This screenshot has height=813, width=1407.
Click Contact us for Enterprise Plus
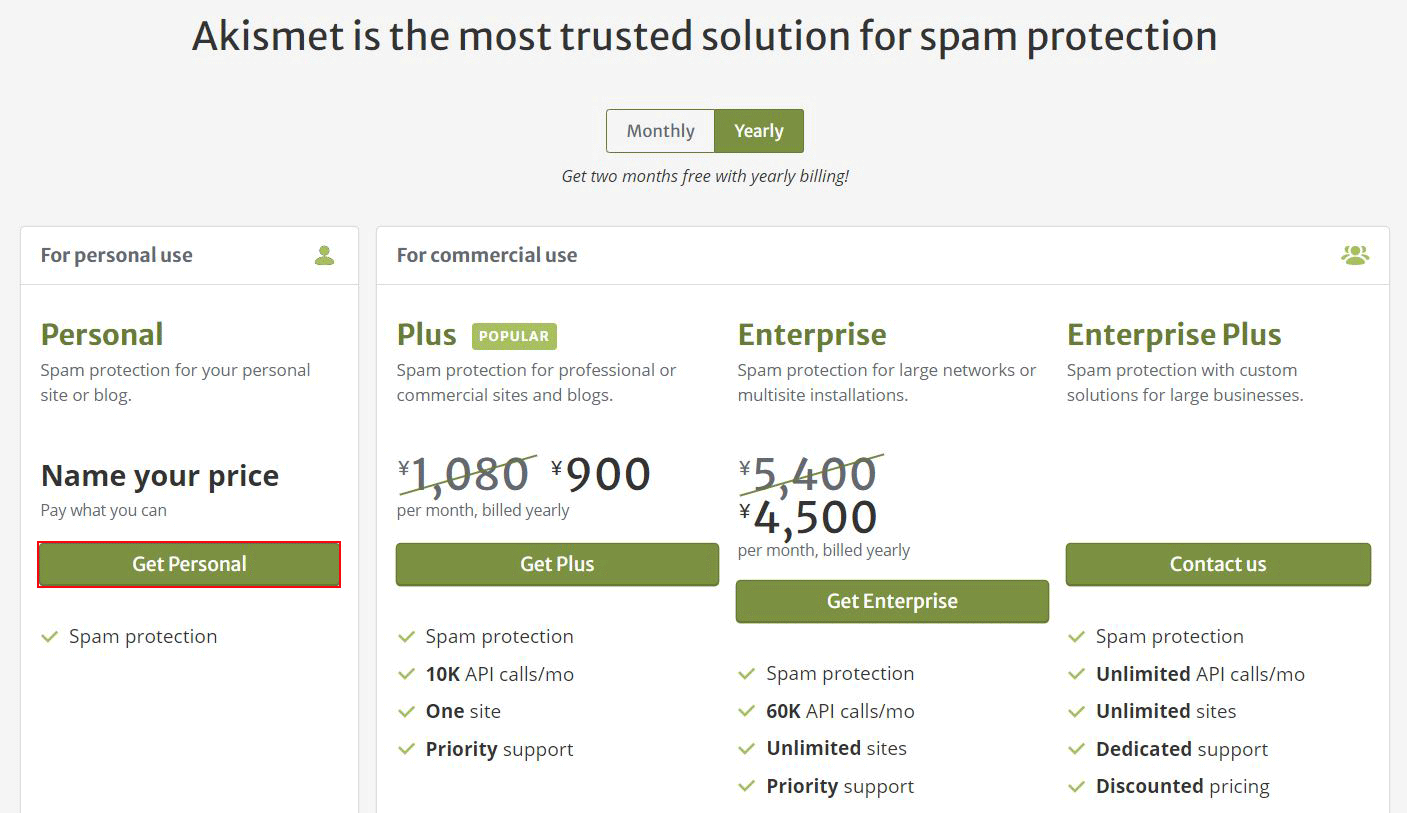click(x=1218, y=564)
